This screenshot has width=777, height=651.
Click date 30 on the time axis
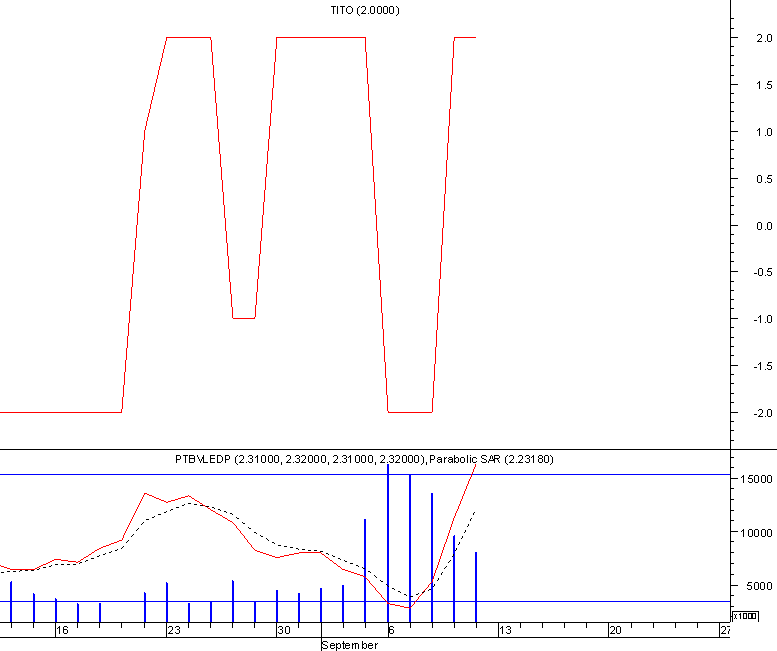click(284, 630)
